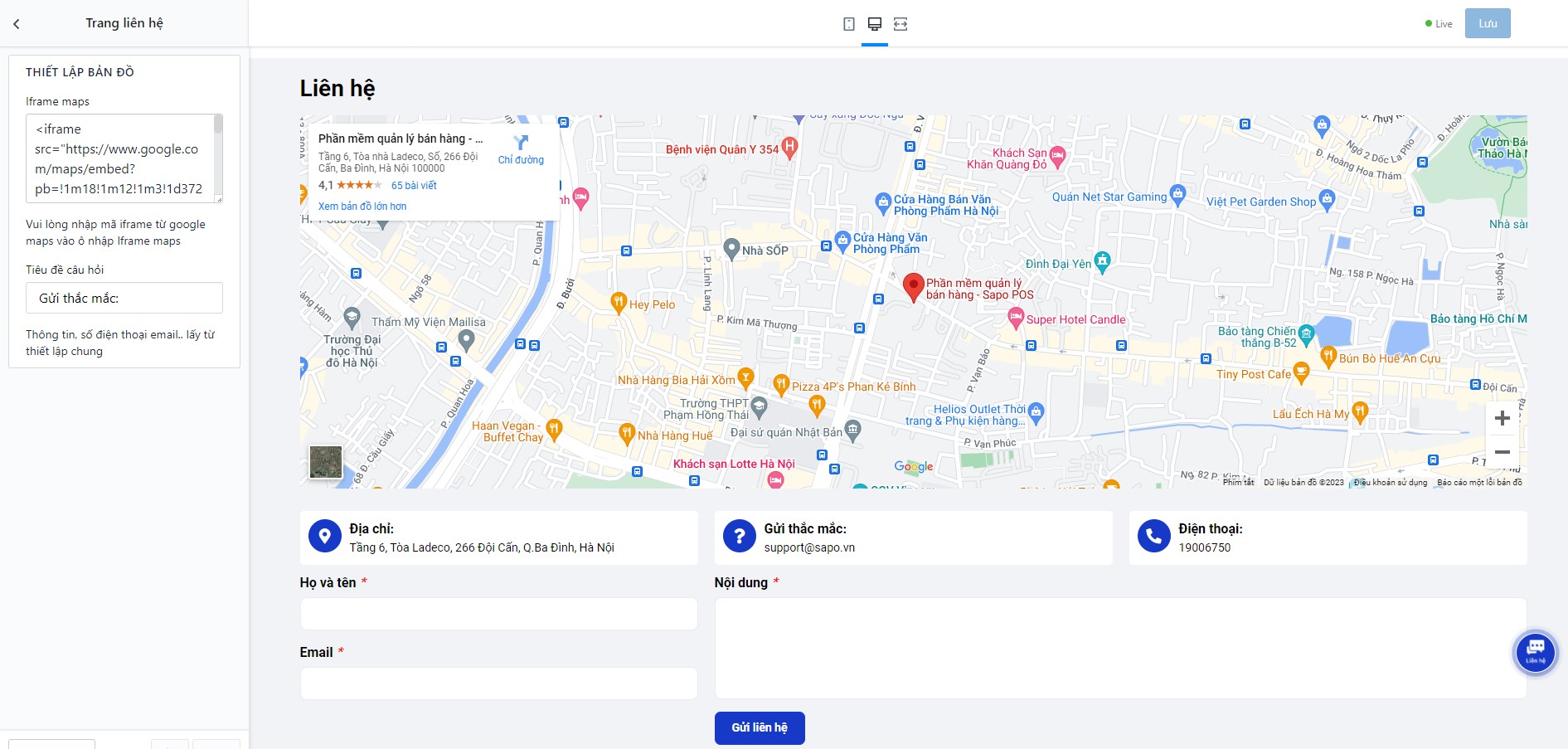Click the Email input field
Viewport: 1568px width, 749px height.
[x=498, y=684]
